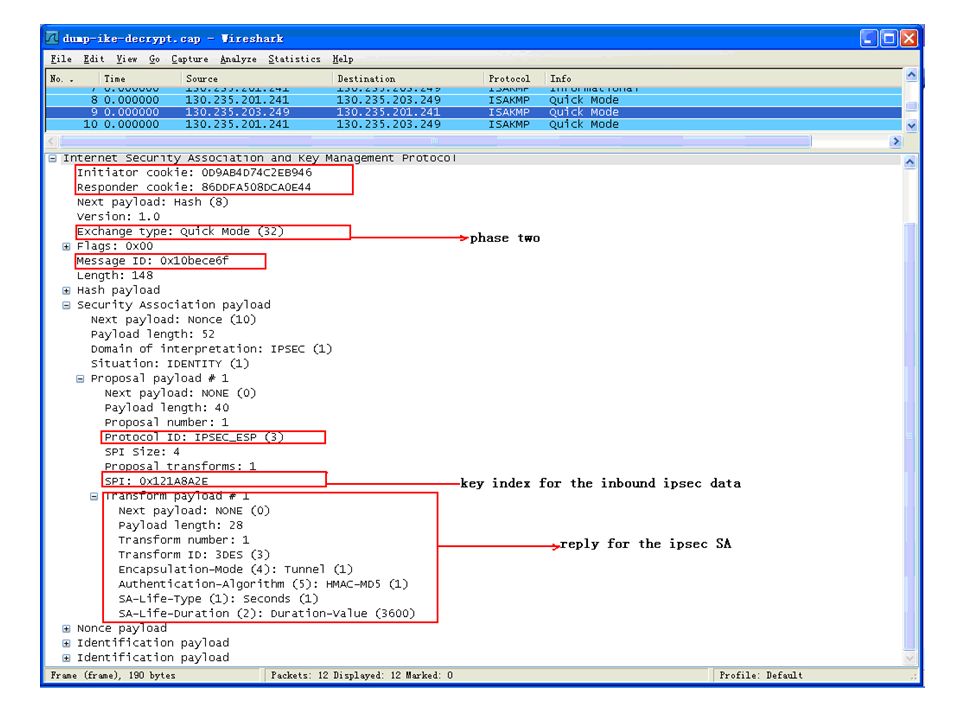The image size is (960, 720).
Task: Select Encapsulation-Mode (4): Tunnel (1) line
Action: 236,569
